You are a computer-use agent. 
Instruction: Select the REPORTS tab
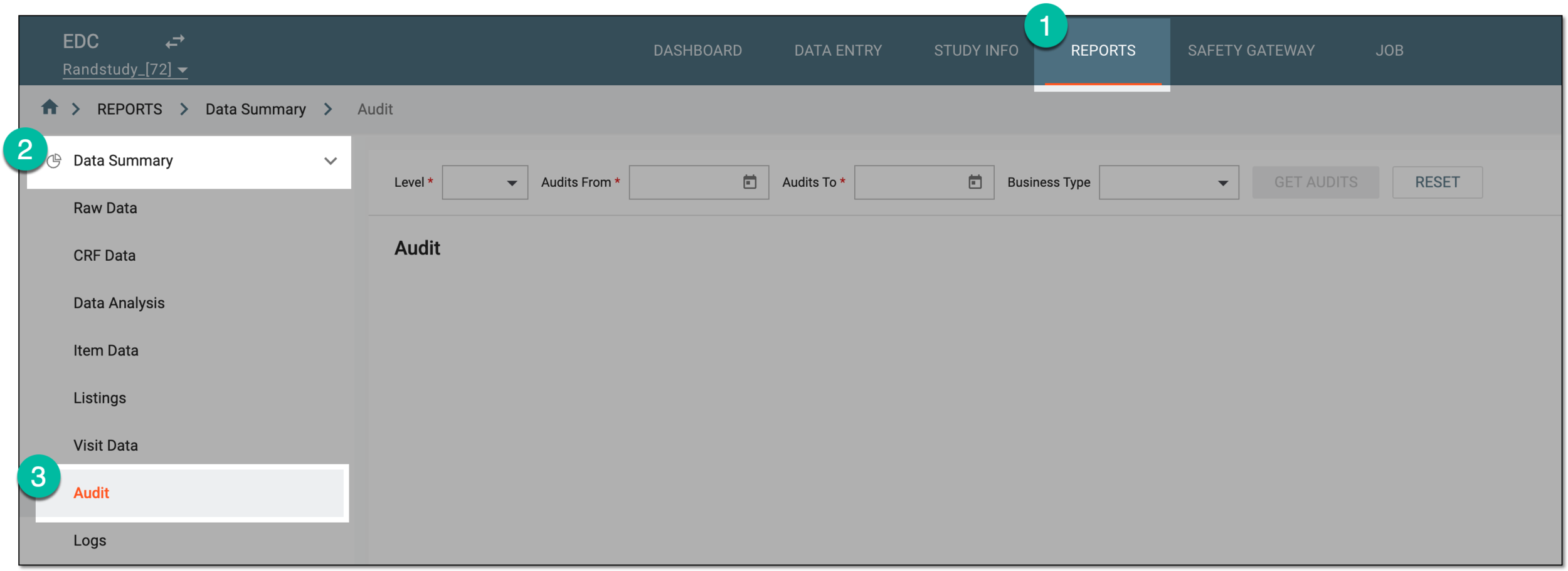point(1103,51)
